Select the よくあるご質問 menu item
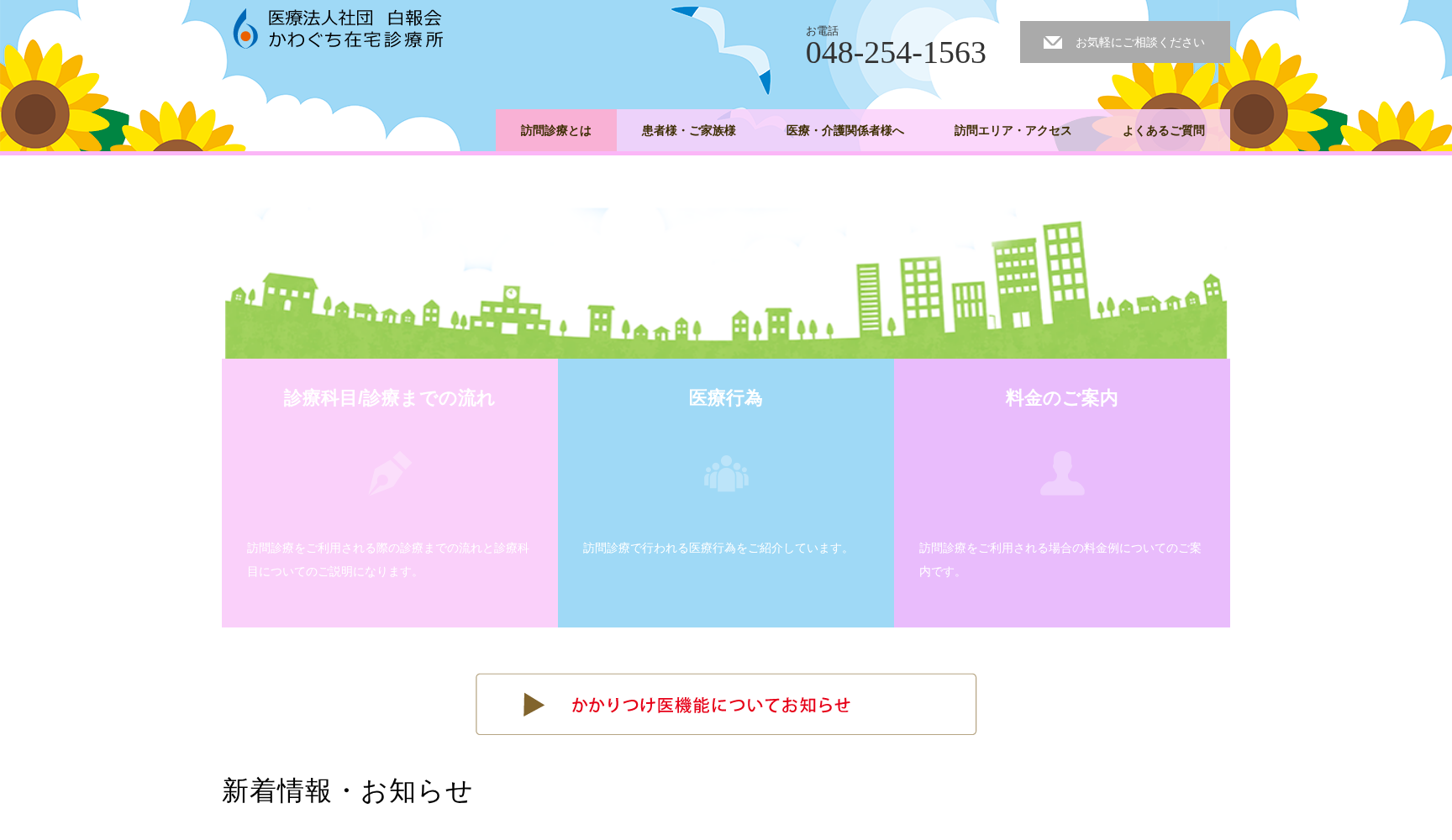Viewport: 1452px width, 840px height. pos(1163,131)
